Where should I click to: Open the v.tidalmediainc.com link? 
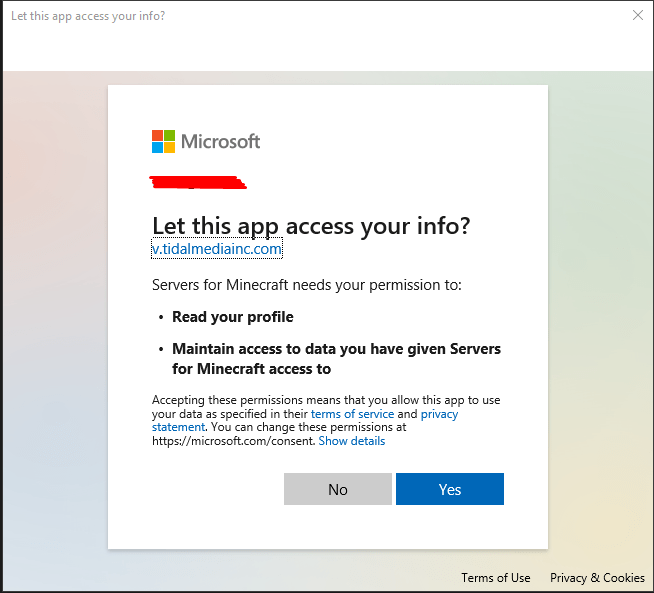217,248
